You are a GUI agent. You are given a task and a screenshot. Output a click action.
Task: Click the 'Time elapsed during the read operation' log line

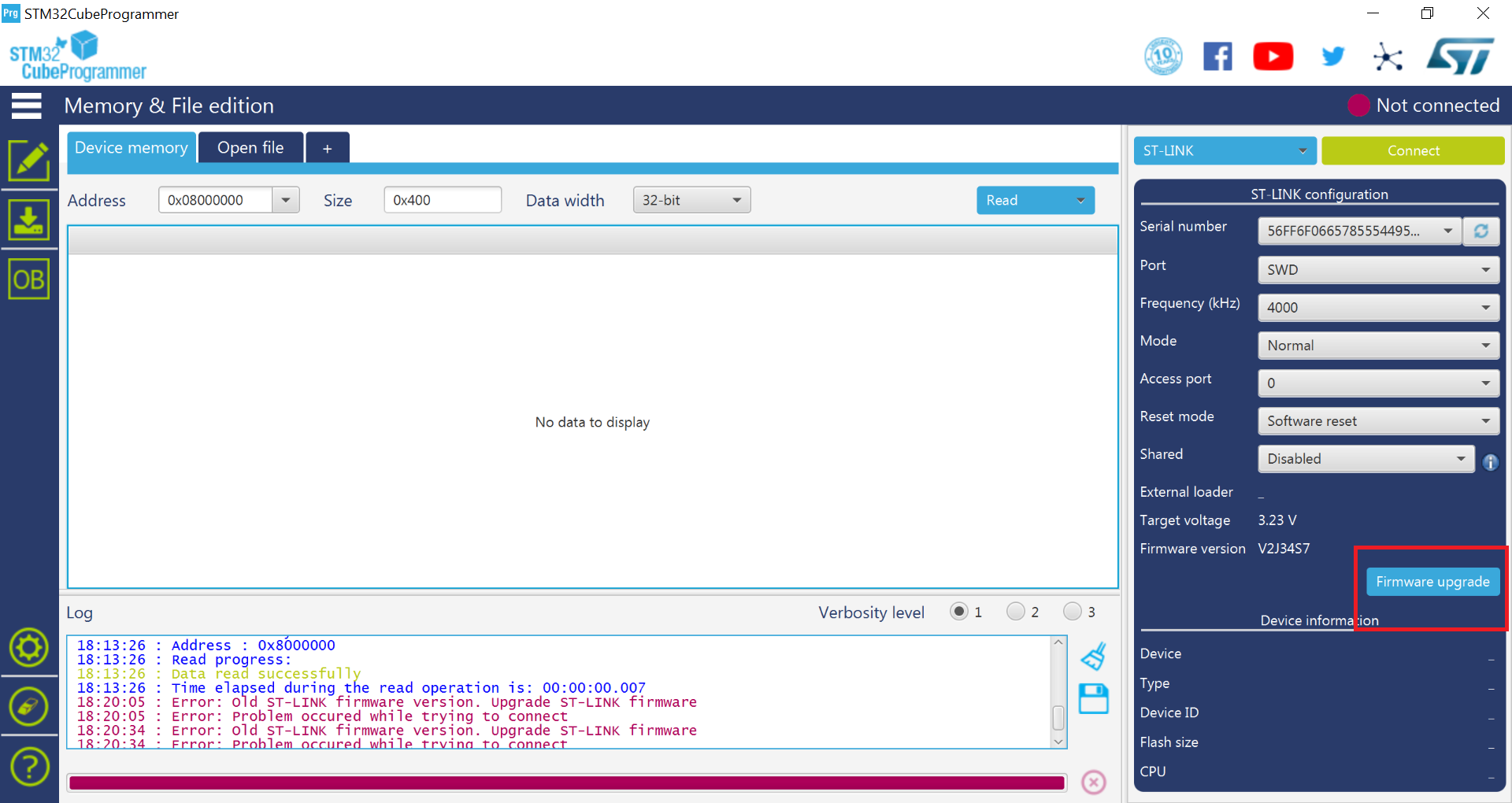(x=361, y=688)
